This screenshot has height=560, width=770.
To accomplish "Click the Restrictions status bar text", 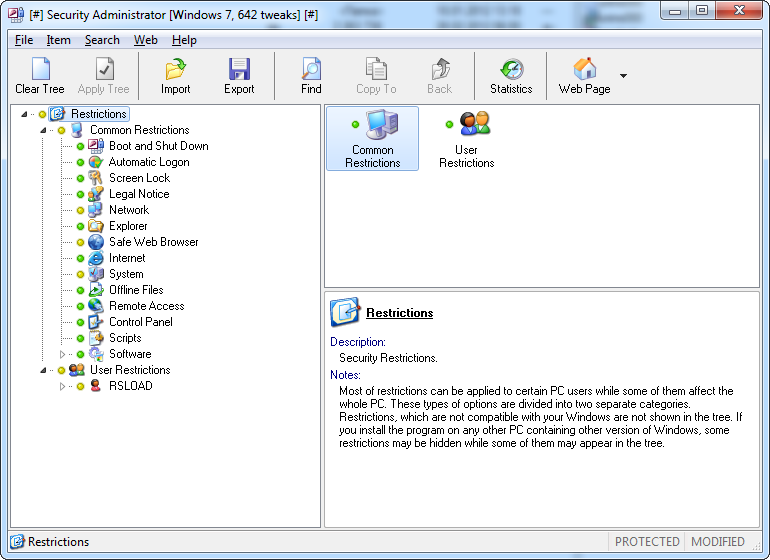I will pos(58,541).
